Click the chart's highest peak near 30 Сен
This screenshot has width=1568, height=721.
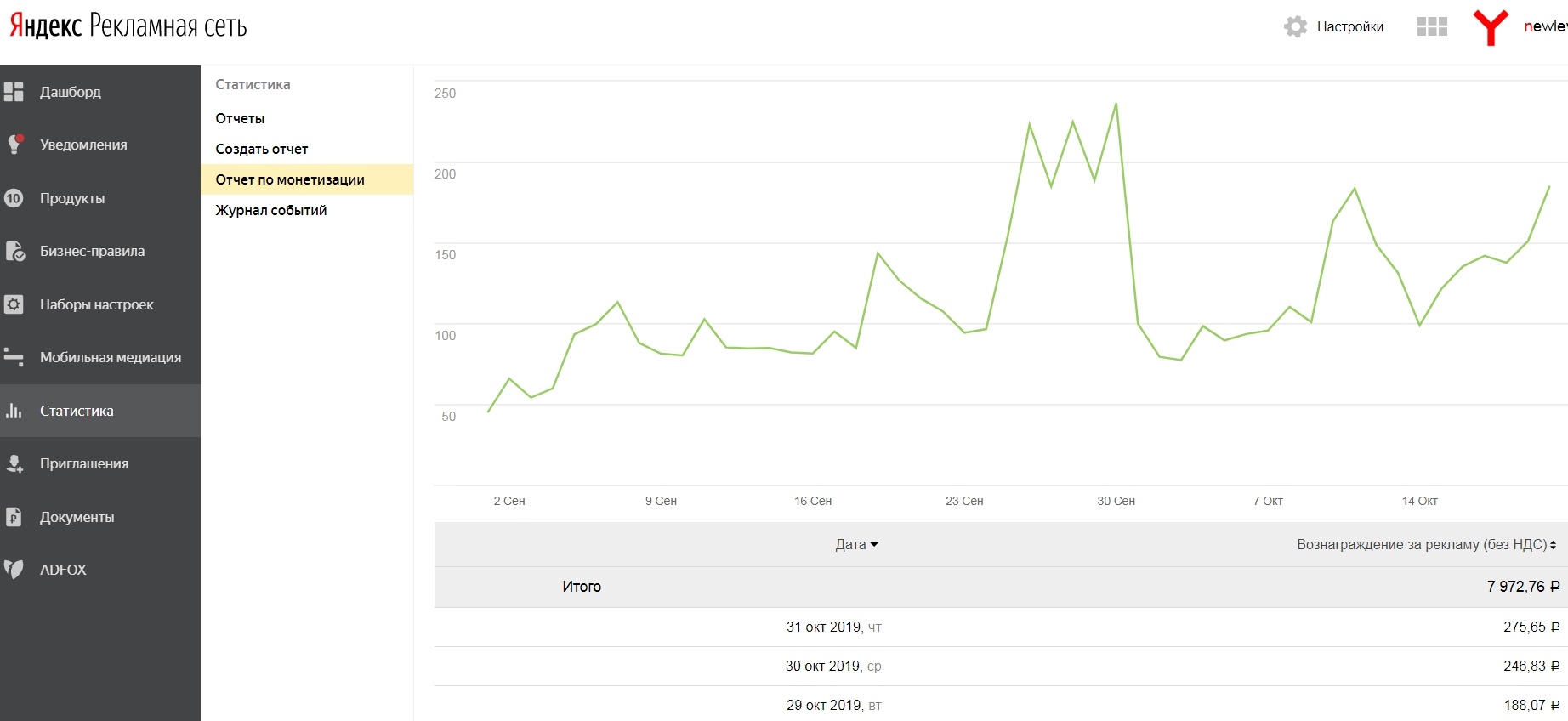tap(1116, 104)
